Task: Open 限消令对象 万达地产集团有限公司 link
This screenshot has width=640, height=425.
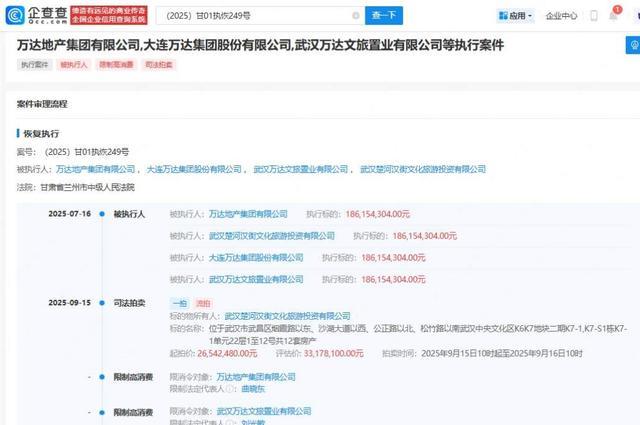Action: click(256, 377)
